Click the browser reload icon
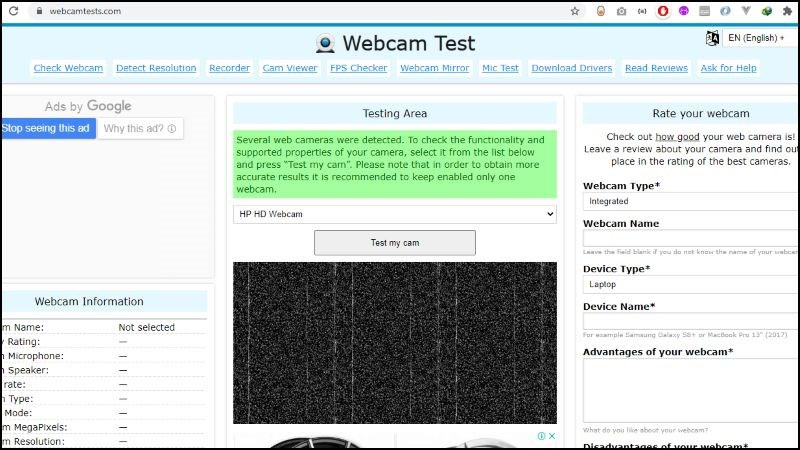800x450 pixels. coord(13,11)
